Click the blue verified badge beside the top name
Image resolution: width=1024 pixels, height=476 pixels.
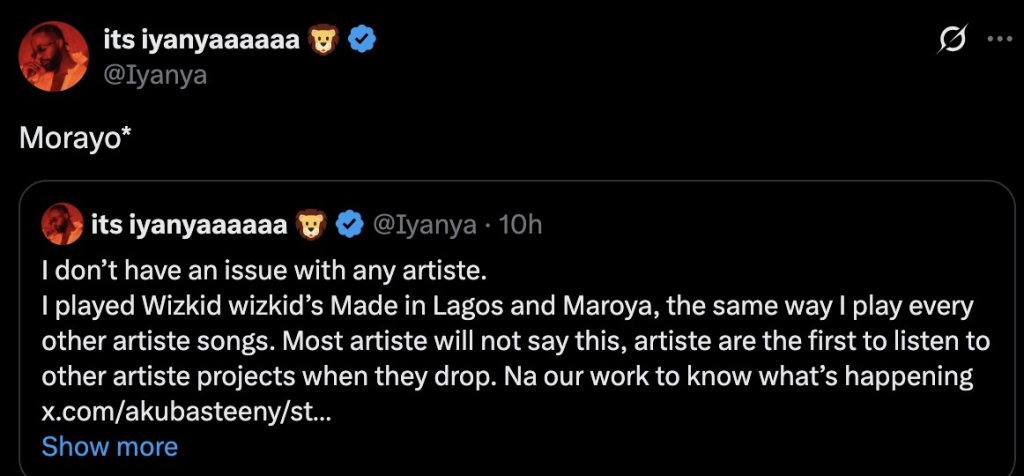362,40
